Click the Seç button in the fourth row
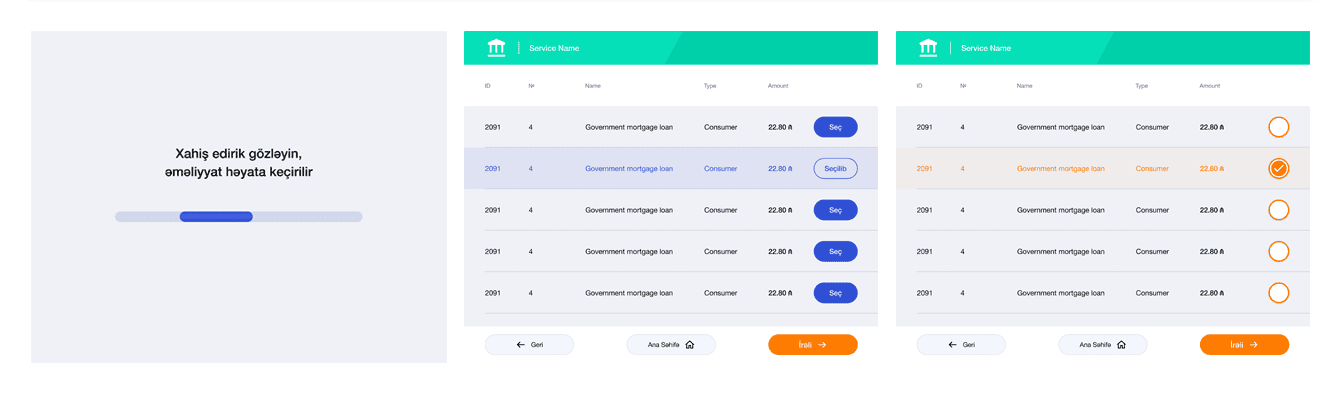Image resolution: width=1340 pixels, height=396 pixels. (x=836, y=252)
